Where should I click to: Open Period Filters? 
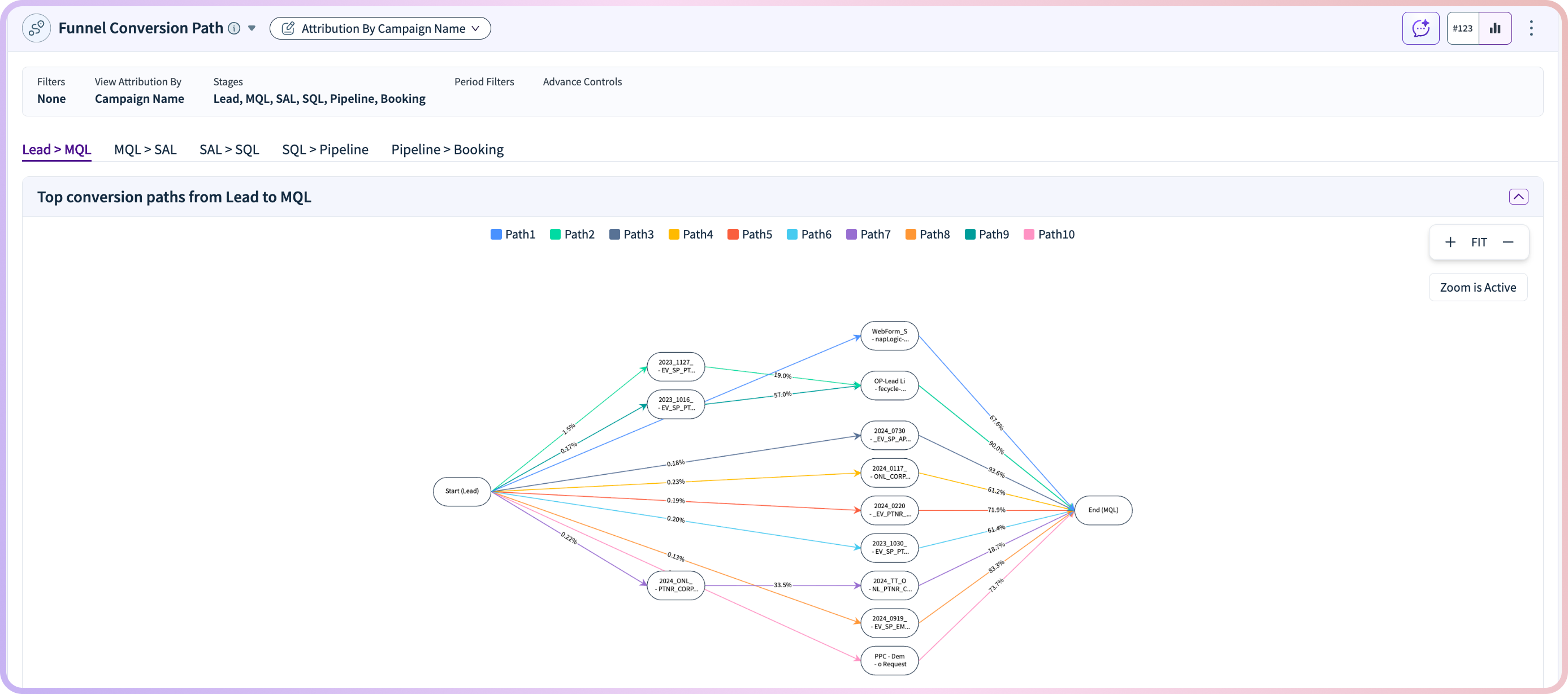(x=484, y=81)
